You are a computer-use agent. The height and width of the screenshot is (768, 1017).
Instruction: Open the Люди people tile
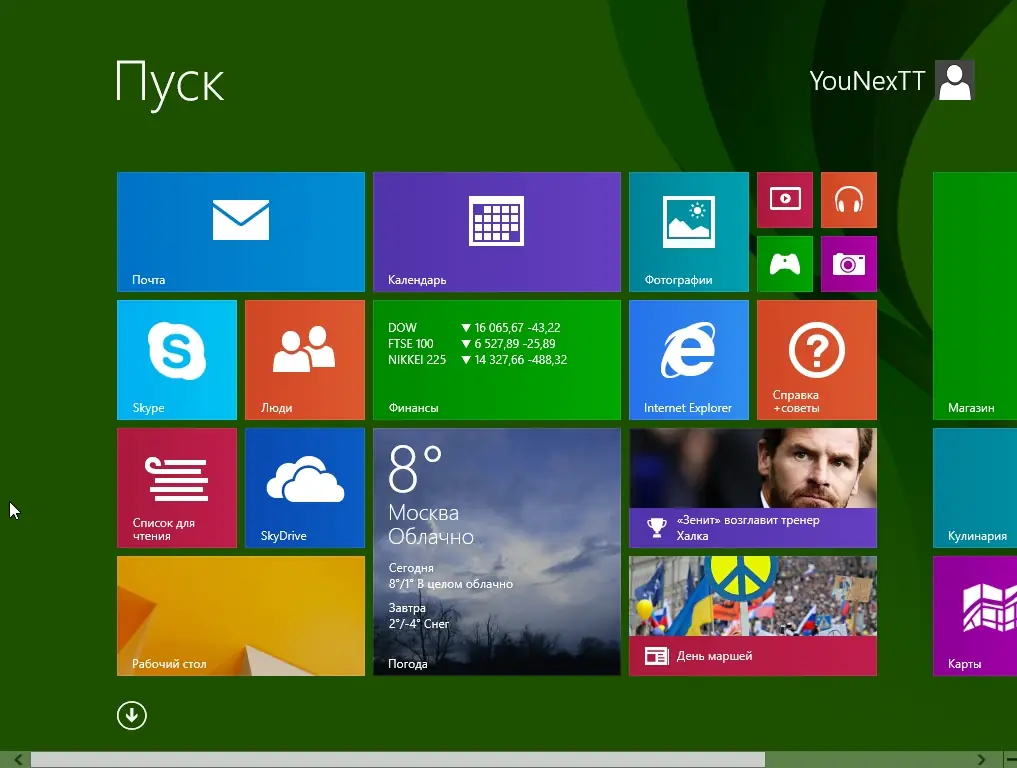pyautogui.click(x=305, y=360)
